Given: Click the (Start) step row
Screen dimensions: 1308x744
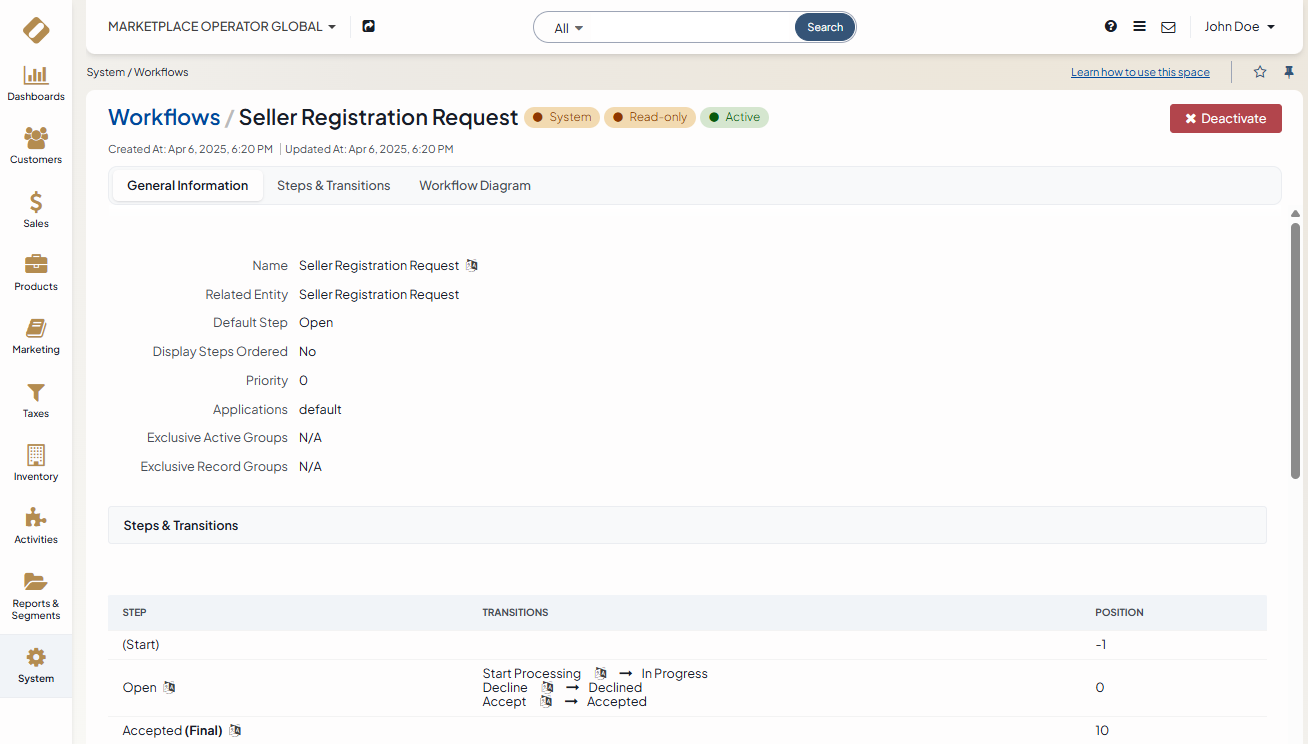Looking at the screenshot, I should pyautogui.click(x=687, y=645).
